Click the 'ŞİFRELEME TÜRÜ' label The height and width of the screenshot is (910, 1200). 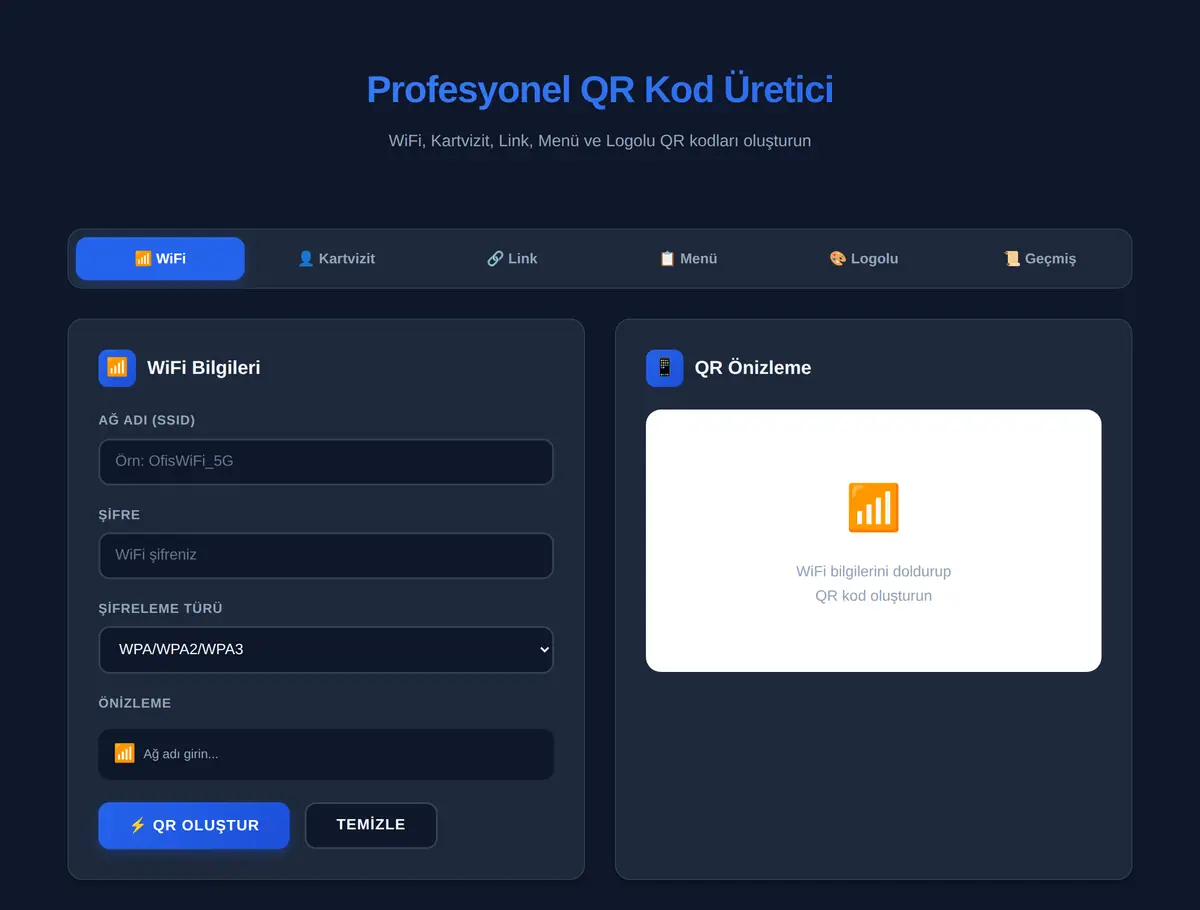160,608
